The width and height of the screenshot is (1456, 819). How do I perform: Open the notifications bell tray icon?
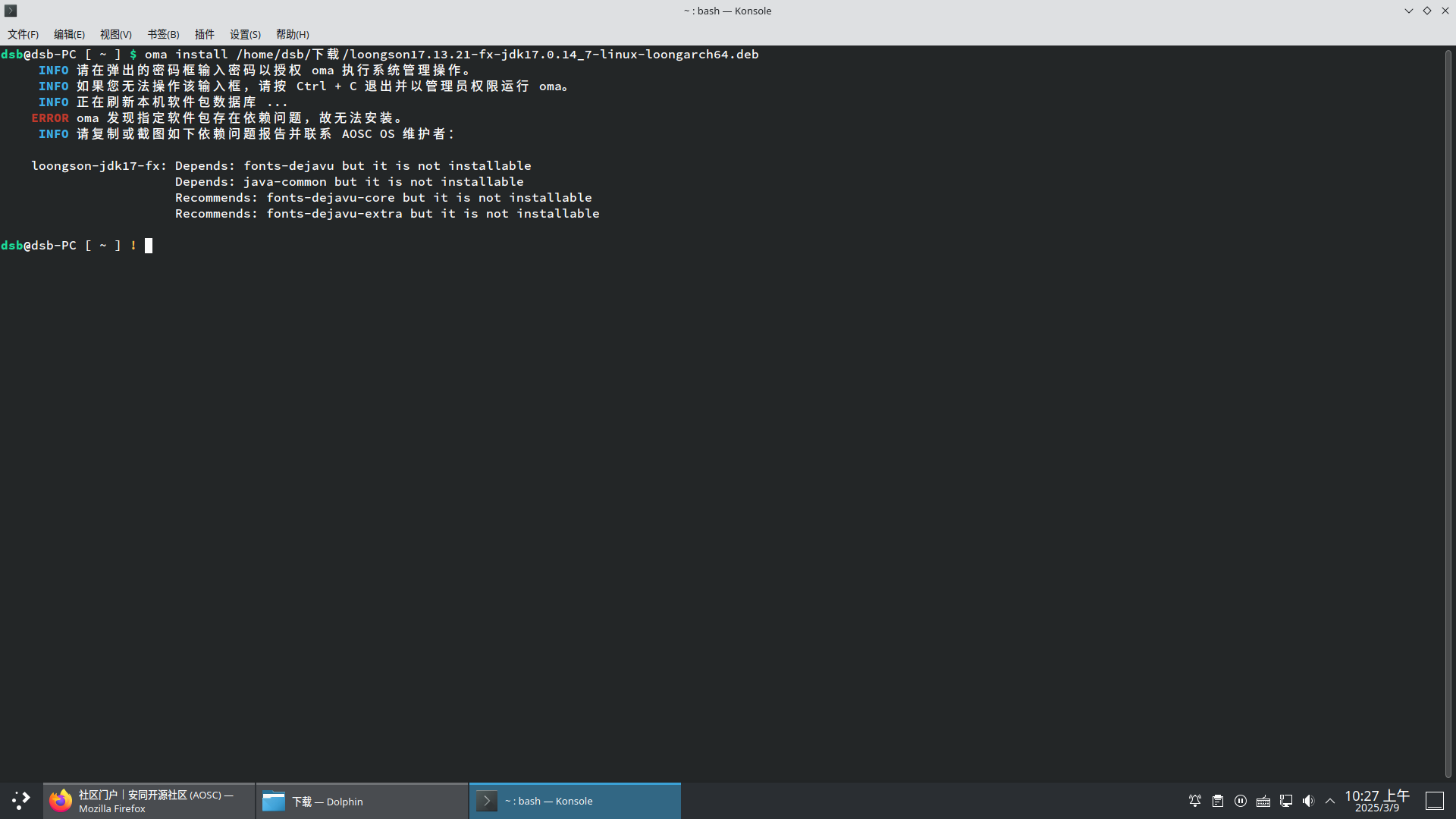click(x=1195, y=801)
